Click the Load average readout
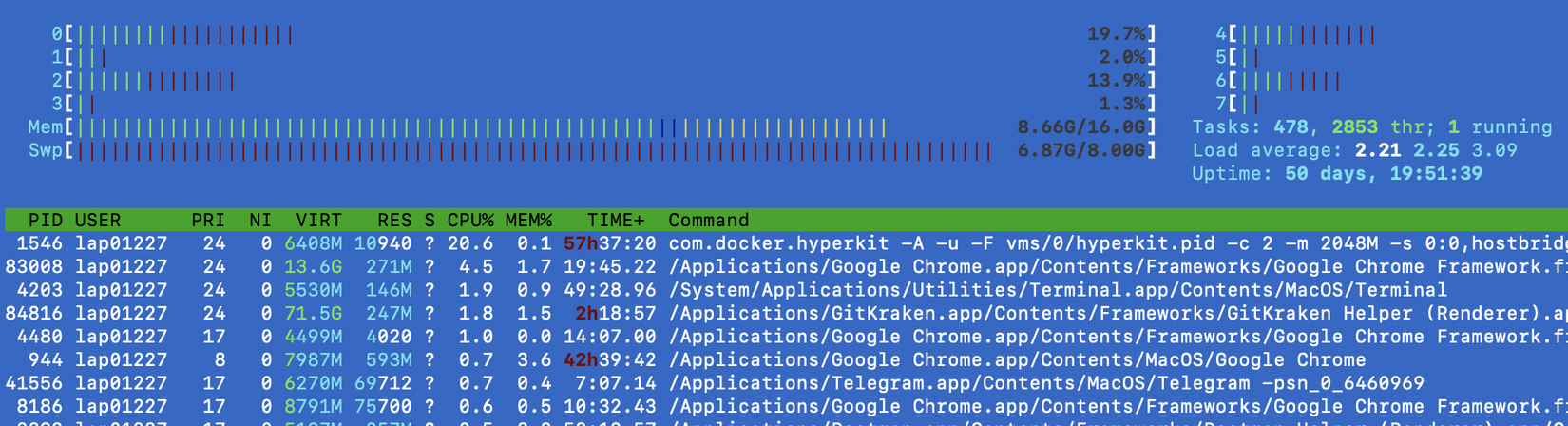 (1354, 150)
